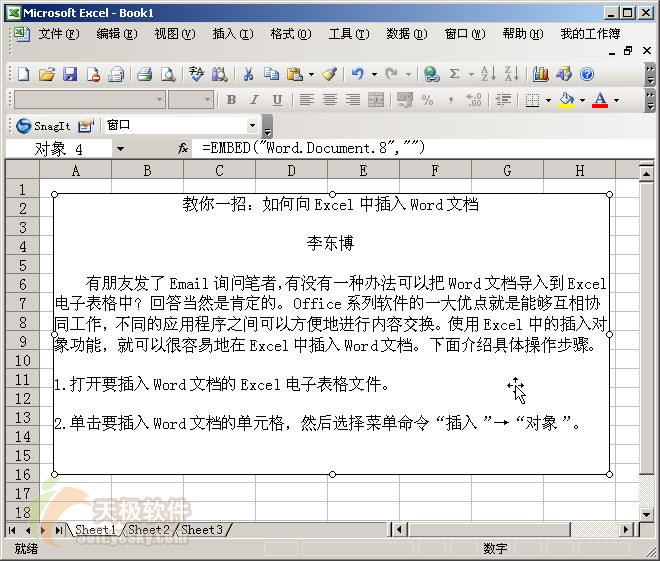The width and height of the screenshot is (660, 561).
Task: Expand the Font name dropdown
Action: (159, 100)
